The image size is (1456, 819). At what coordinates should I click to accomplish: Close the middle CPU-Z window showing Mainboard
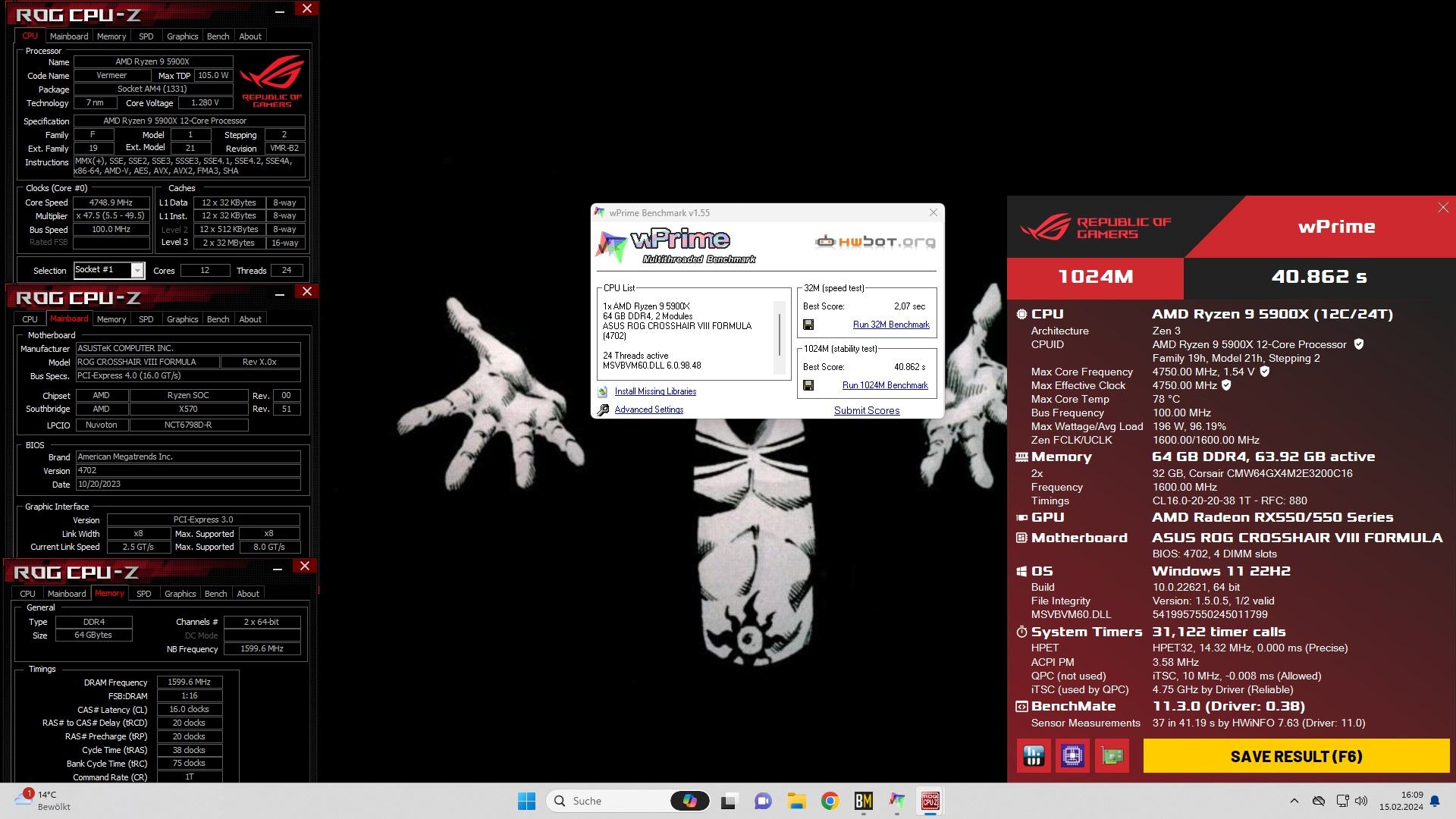point(307,291)
